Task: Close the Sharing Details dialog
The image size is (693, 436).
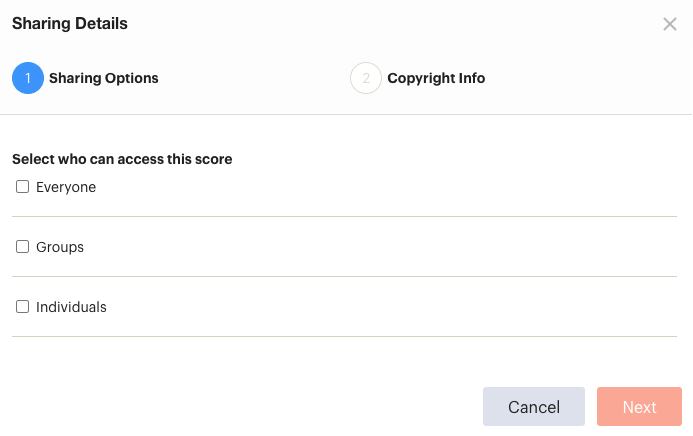Action: [670, 24]
